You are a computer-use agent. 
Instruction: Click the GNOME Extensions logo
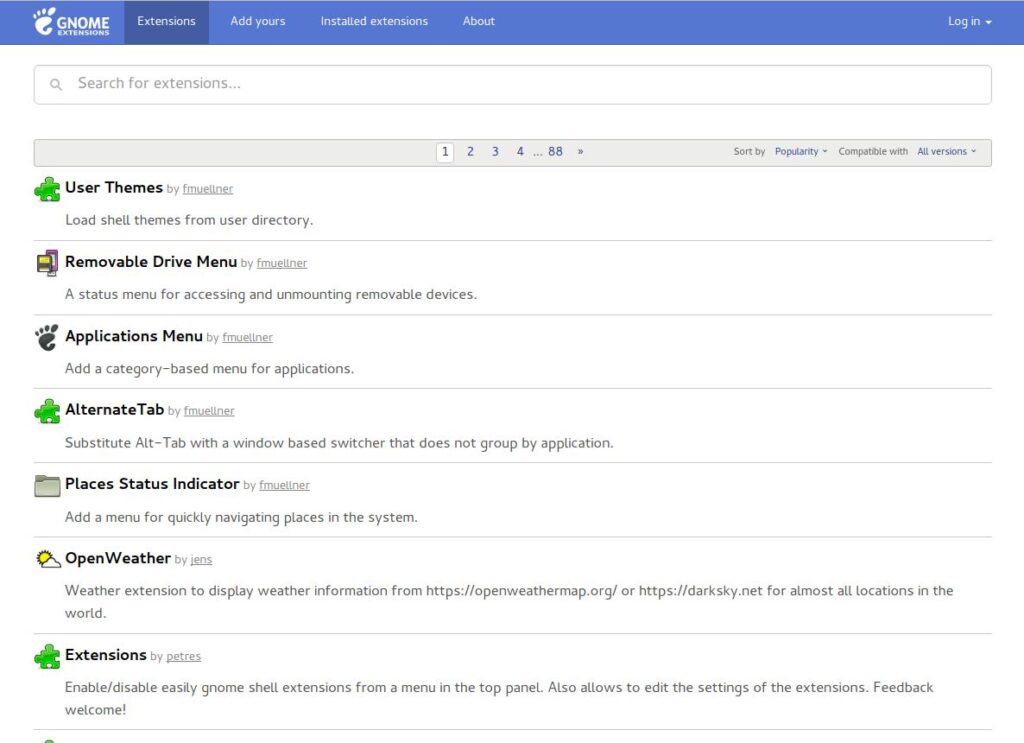pyautogui.click(x=71, y=22)
